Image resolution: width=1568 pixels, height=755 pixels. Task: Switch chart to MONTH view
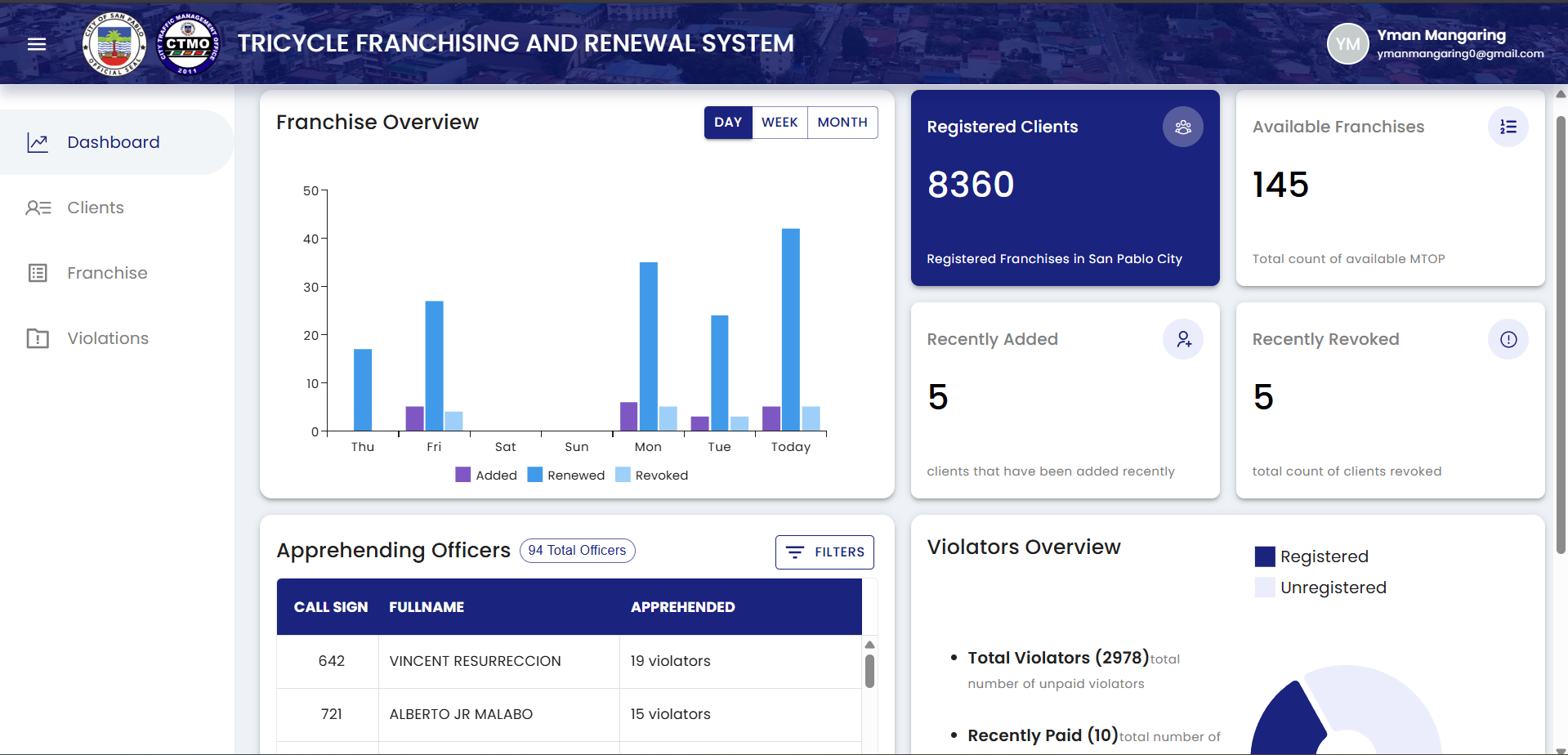point(842,123)
